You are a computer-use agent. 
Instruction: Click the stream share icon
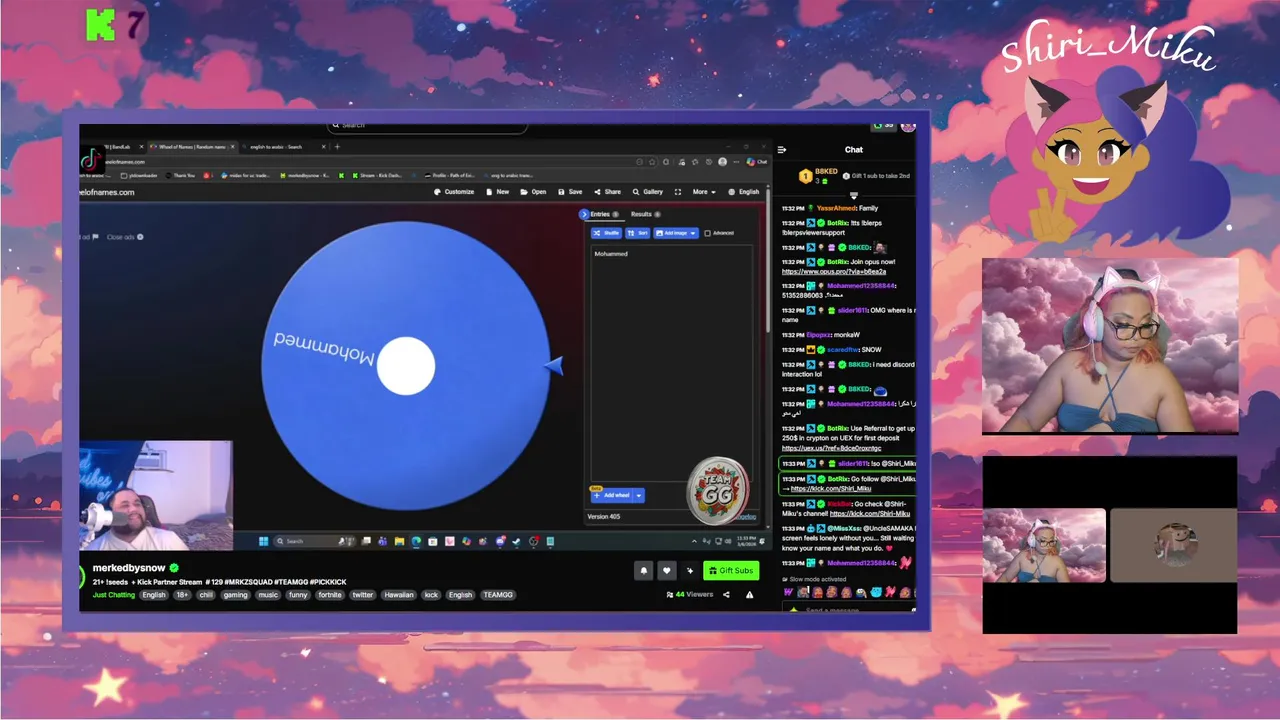[726, 595]
